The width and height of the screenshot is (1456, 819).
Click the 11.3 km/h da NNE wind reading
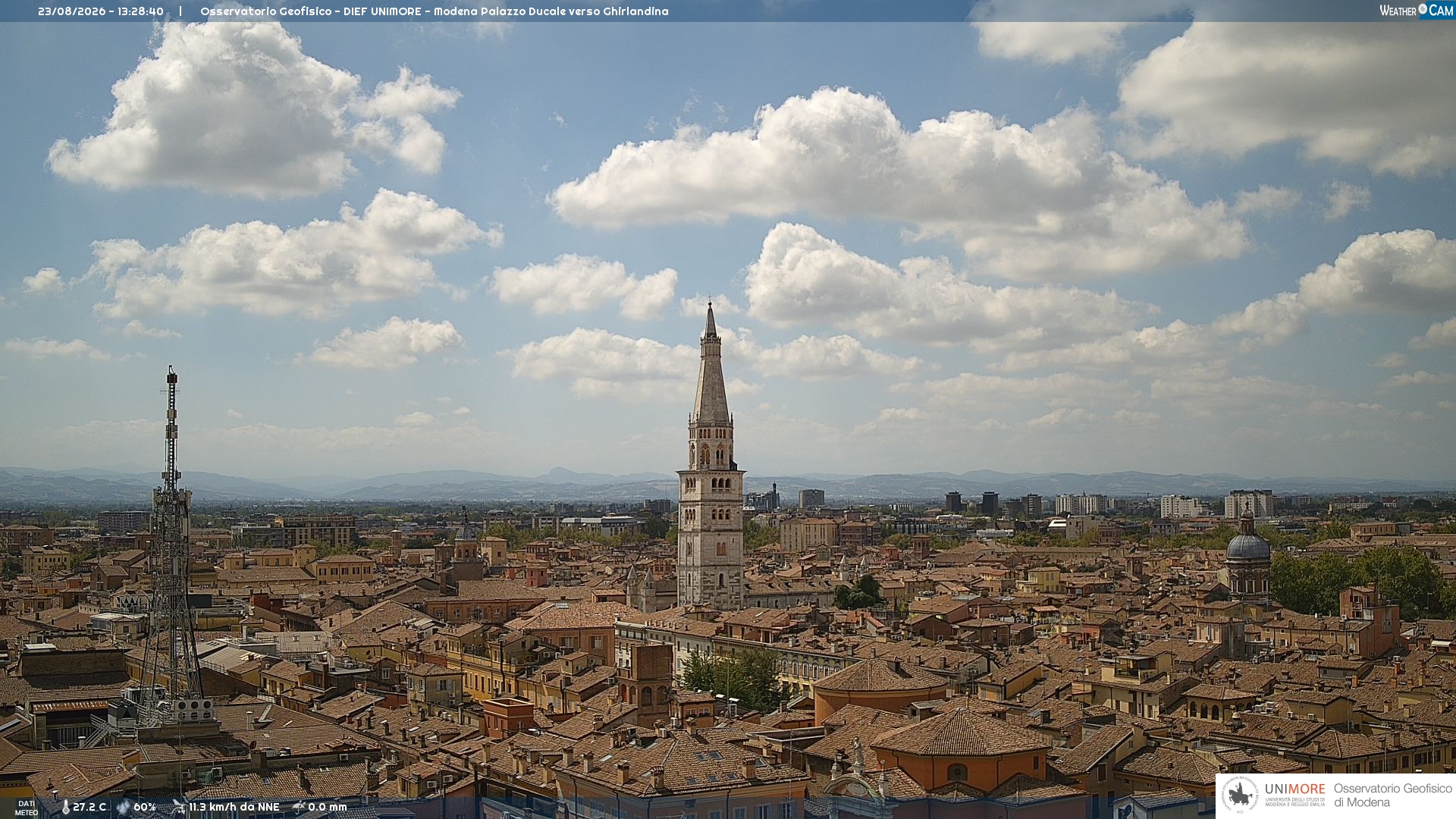point(234,808)
